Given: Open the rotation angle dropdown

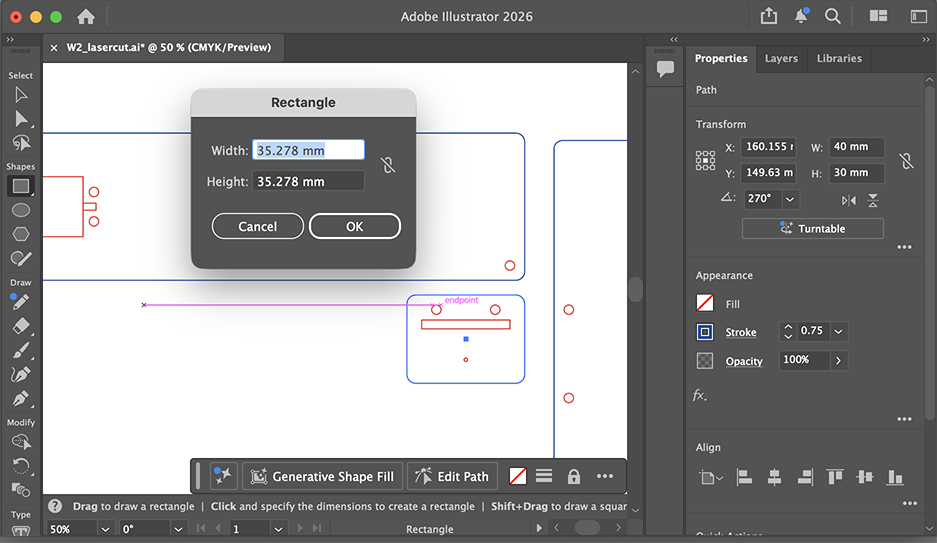Looking at the screenshot, I should (x=790, y=199).
